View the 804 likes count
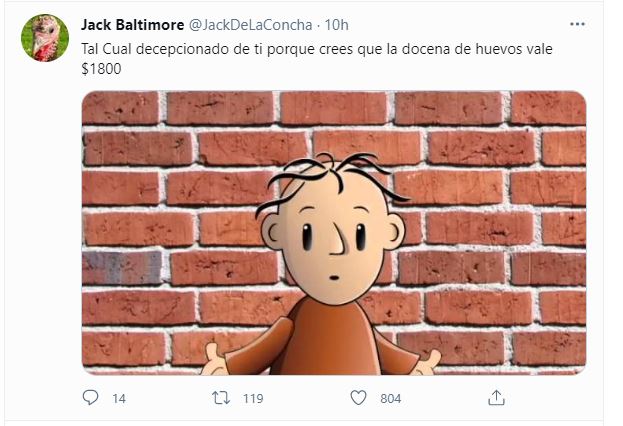Screen dimensions: 623x426 (x=391, y=399)
